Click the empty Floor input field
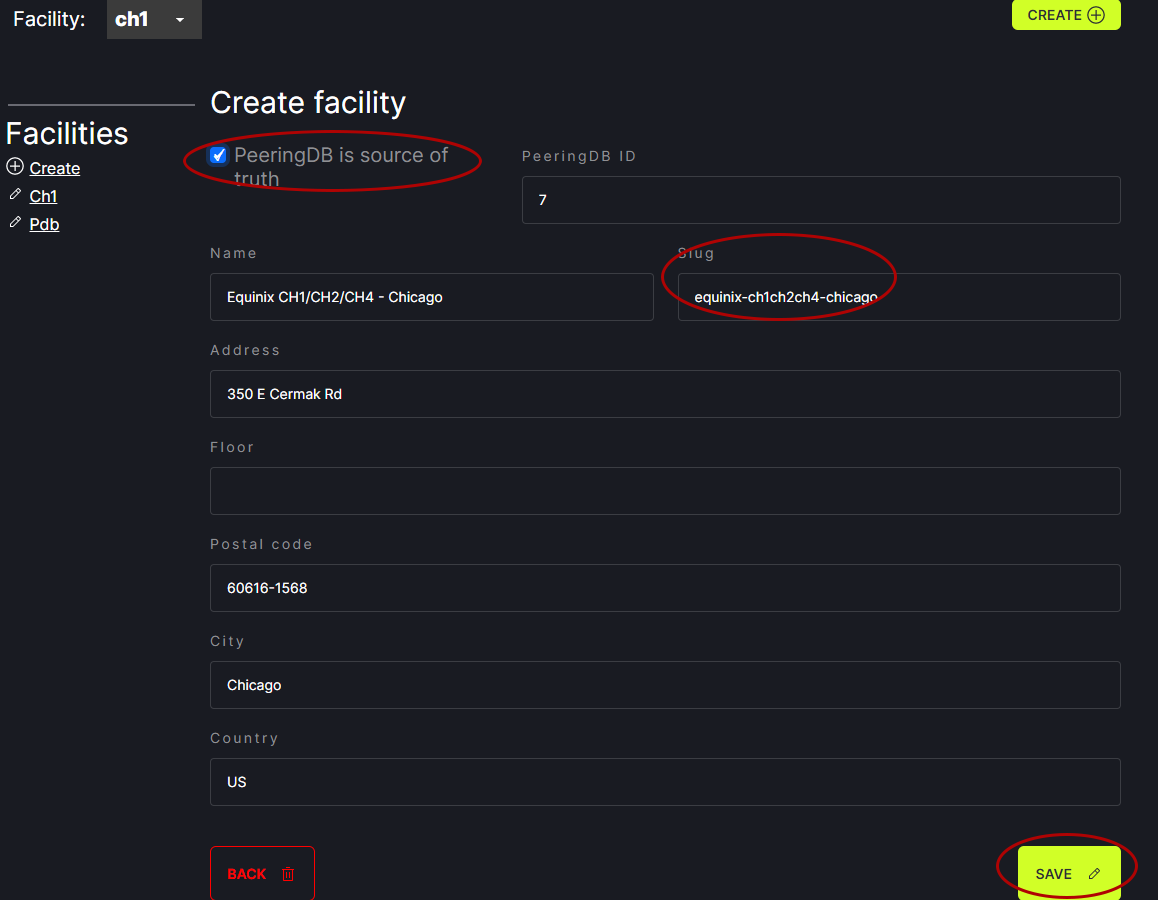Screen dimensions: 1158x900 click(664, 491)
